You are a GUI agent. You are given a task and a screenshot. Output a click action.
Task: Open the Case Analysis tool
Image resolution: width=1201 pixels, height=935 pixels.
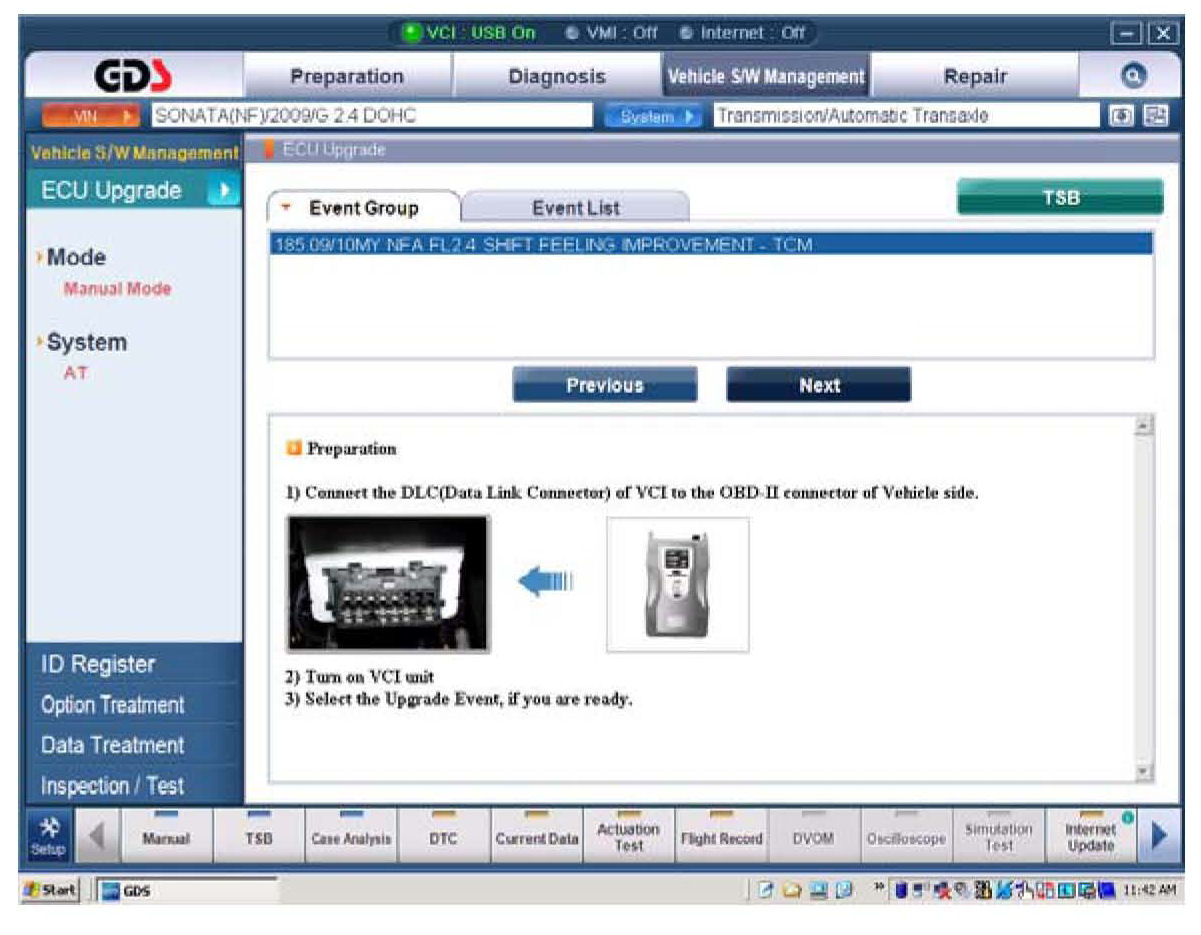pos(351,838)
